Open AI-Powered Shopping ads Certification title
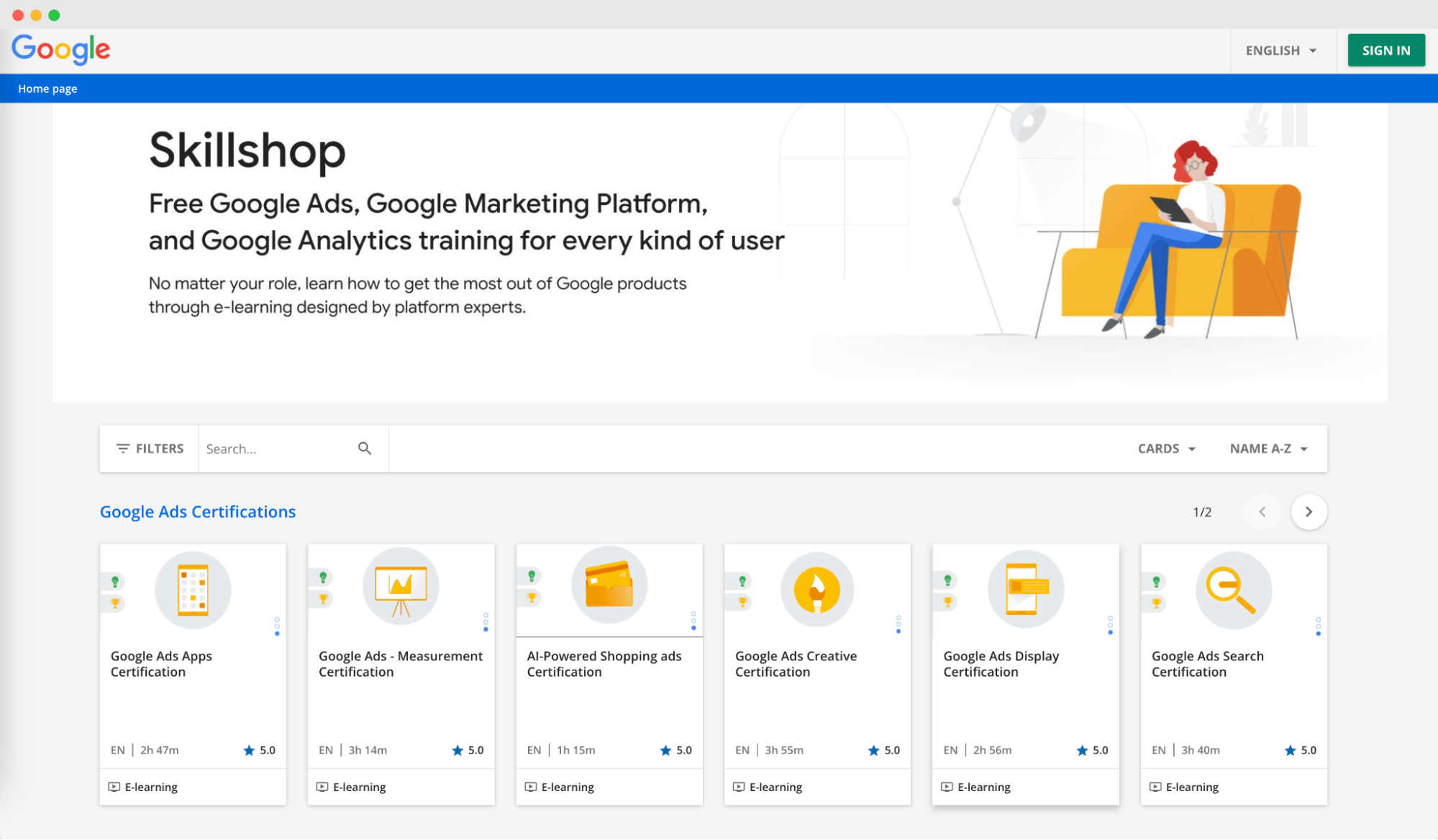Screen dimensions: 1438x840 [604, 664]
